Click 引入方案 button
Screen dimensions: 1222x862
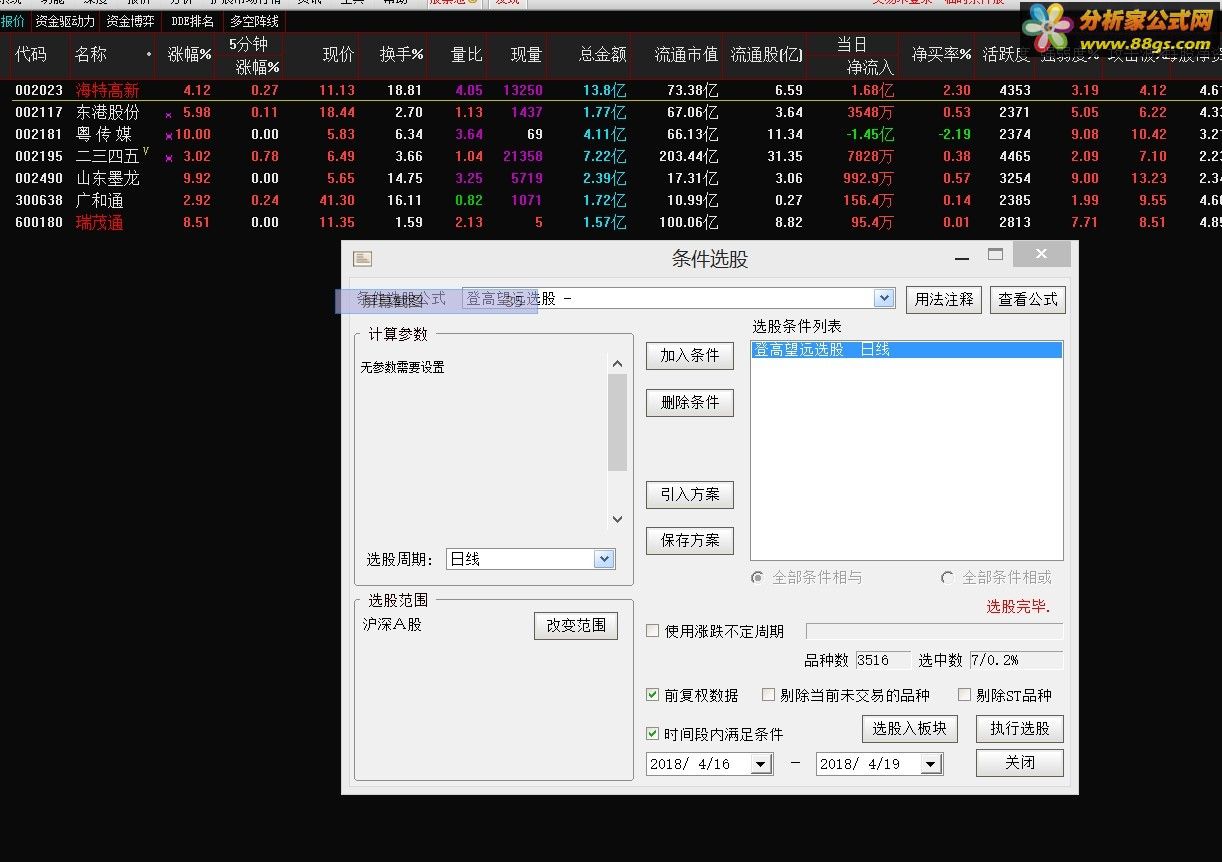tap(690, 494)
